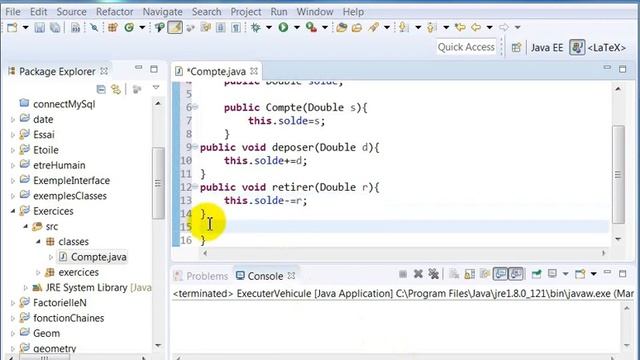The image size is (640, 360).
Task: Select Compte.java in Package Explorer
Action: 93,257
